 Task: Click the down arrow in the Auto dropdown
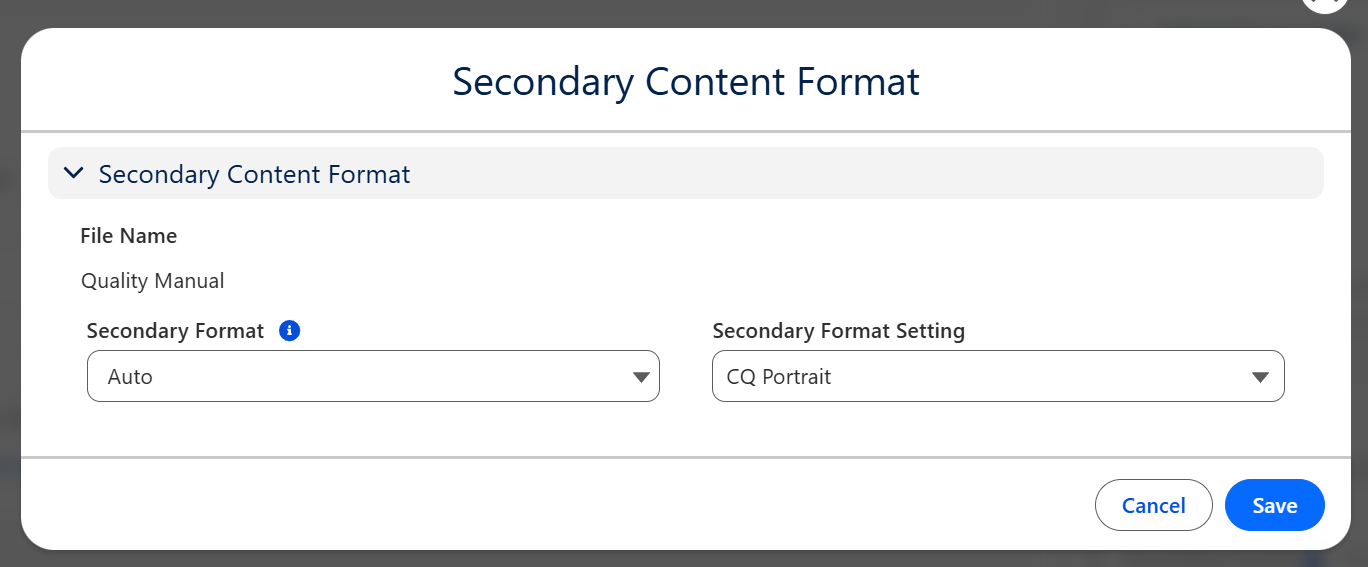pyautogui.click(x=641, y=377)
